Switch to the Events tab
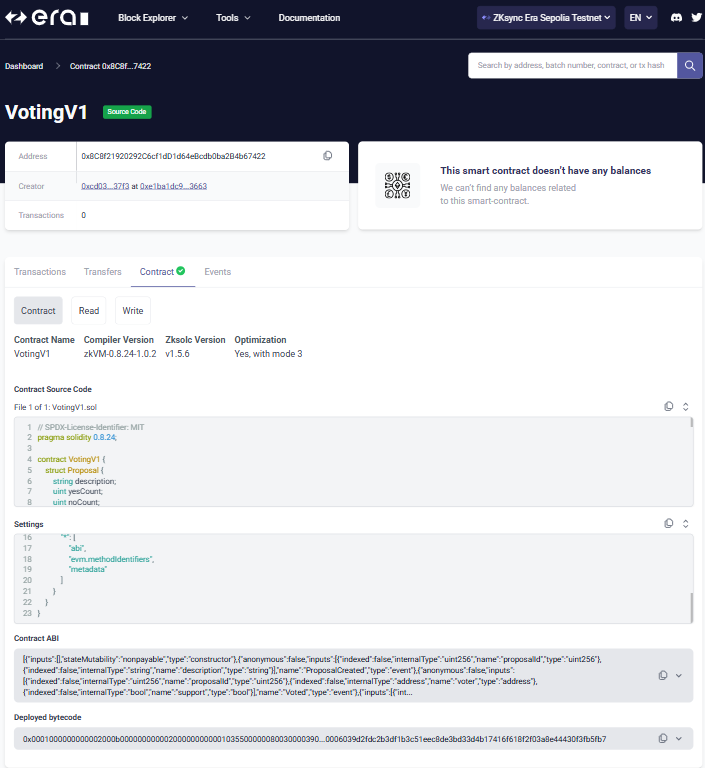Screen dimensions: 705x768 point(218,272)
